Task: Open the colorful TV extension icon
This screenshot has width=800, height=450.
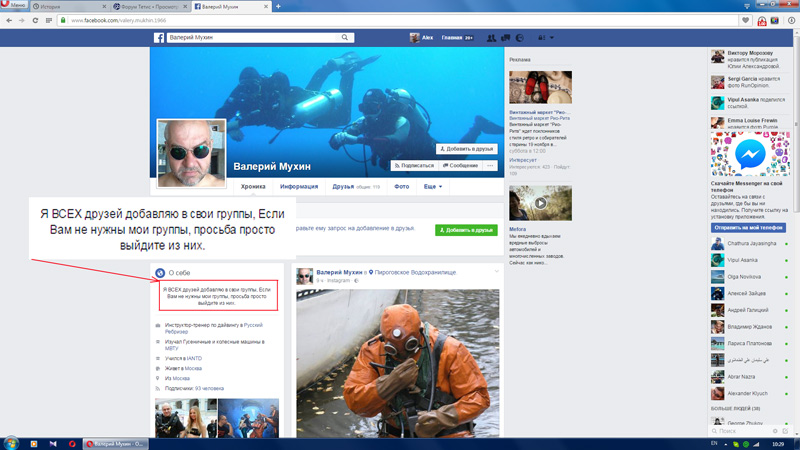Action: pos(775,20)
